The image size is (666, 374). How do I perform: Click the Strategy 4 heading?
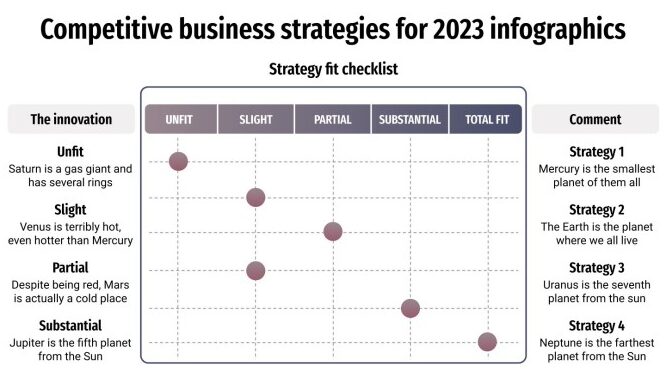click(x=596, y=326)
